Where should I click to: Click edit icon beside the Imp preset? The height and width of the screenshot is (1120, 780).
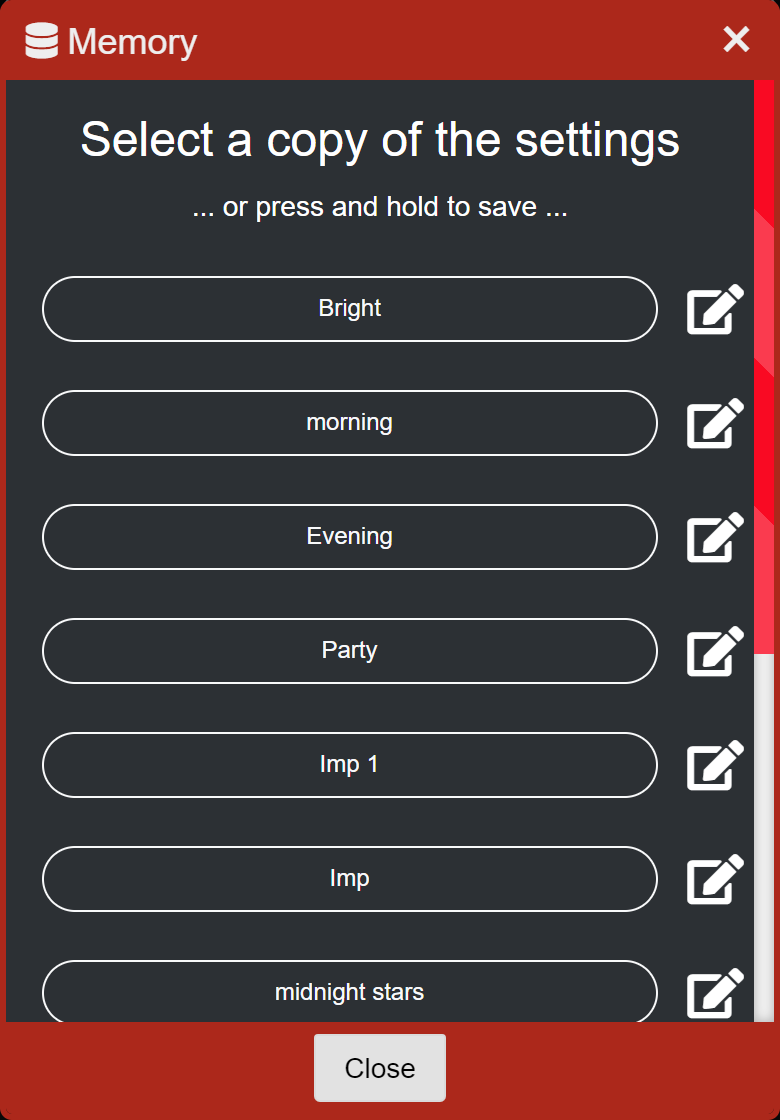[x=715, y=879]
